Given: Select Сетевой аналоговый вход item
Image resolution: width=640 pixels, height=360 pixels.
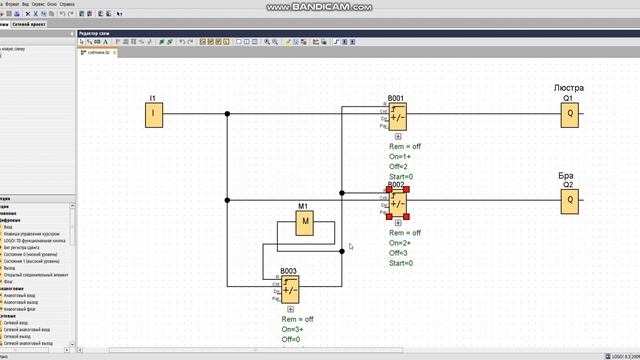Looking at the screenshot, I should click(27, 330).
